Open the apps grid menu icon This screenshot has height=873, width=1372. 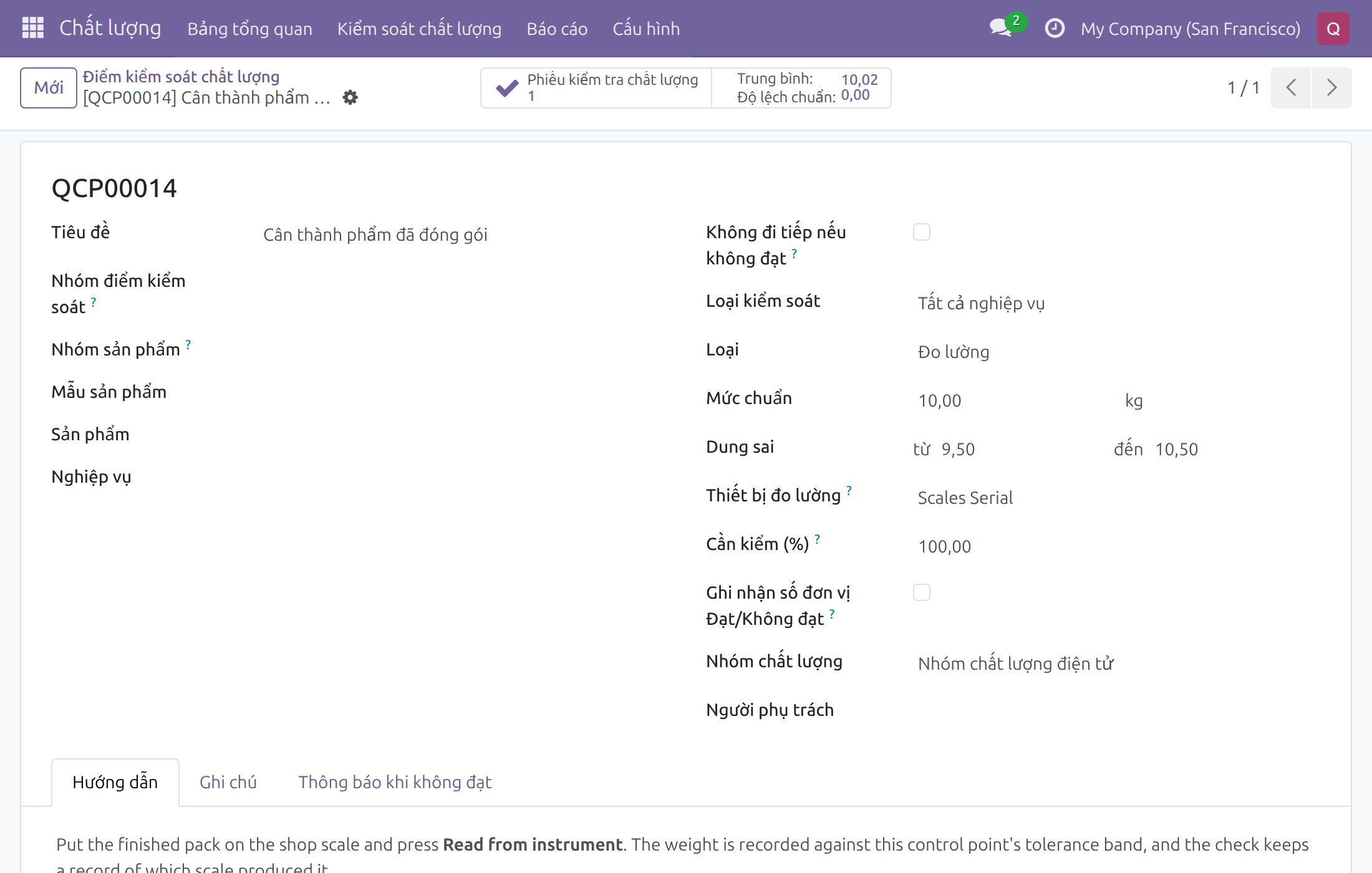pyautogui.click(x=32, y=28)
